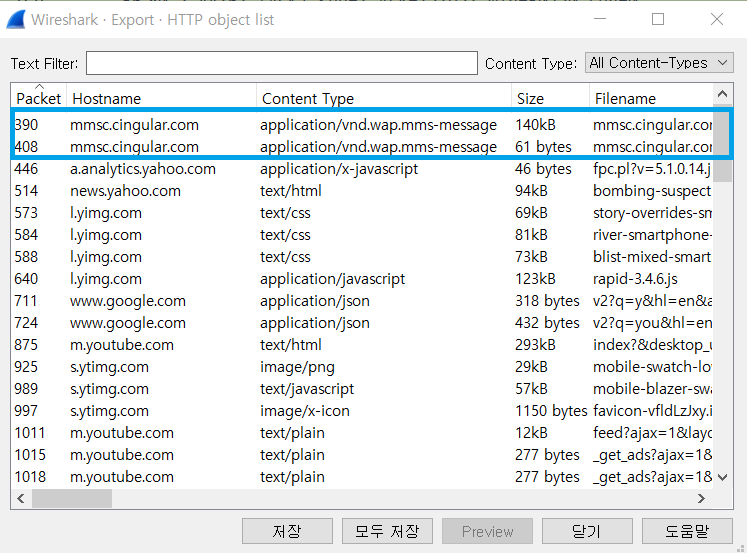Close the HTTP object list window
747x553 pixels.
(x=717, y=19)
